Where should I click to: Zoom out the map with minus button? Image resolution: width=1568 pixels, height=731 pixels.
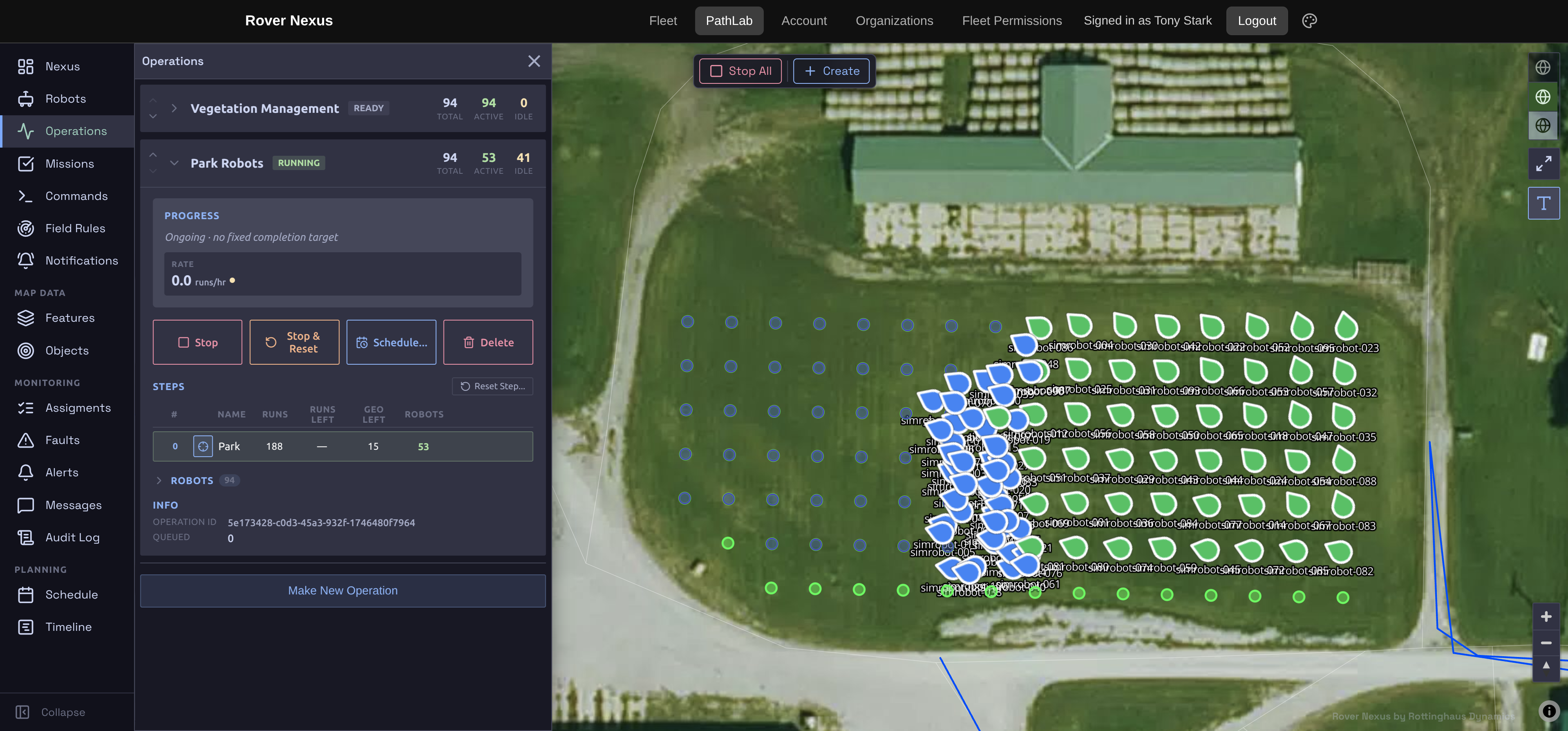click(1546, 643)
